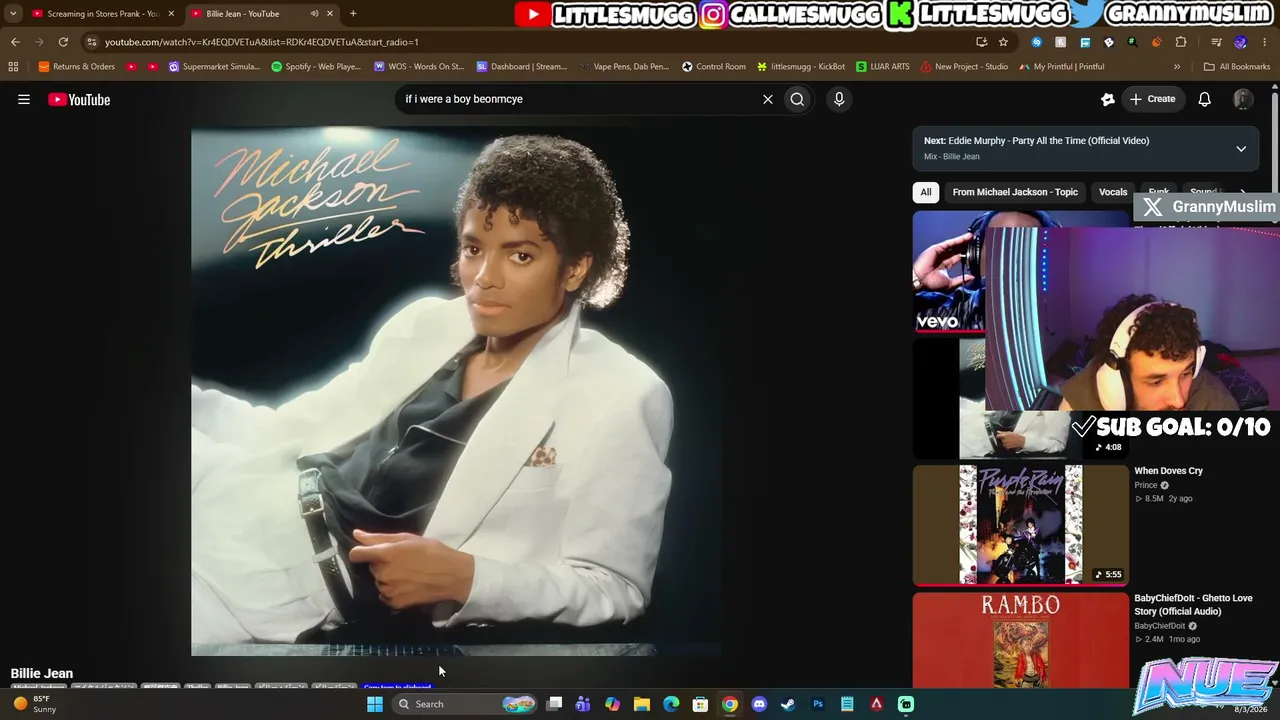The width and height of the screenshot is (1280, 720).
Task: Open the Ask AI sparkle icon beside Create
Action: (1108, 99)
